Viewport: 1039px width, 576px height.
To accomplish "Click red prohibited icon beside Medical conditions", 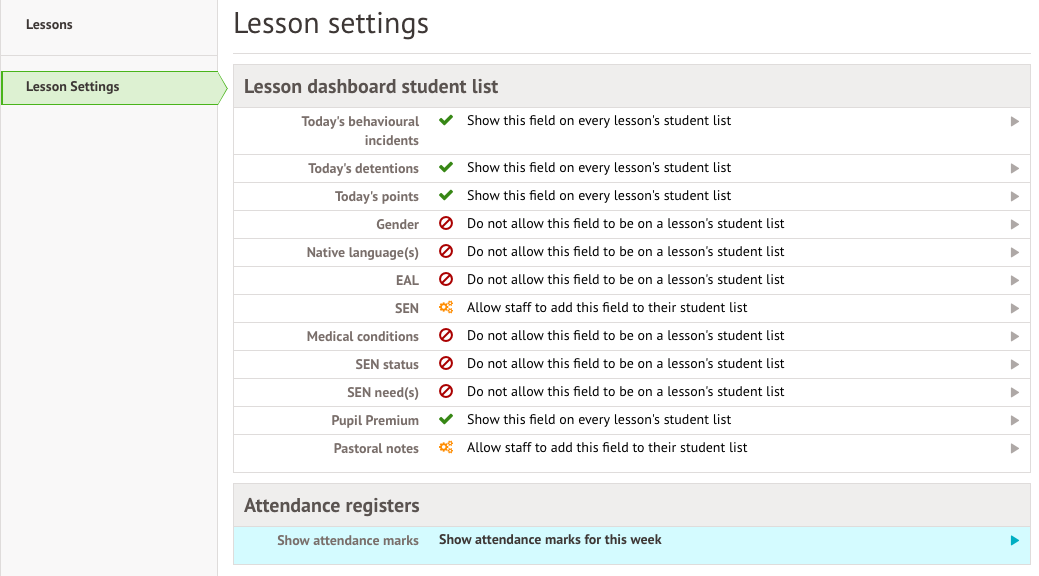I will [446, 335].
